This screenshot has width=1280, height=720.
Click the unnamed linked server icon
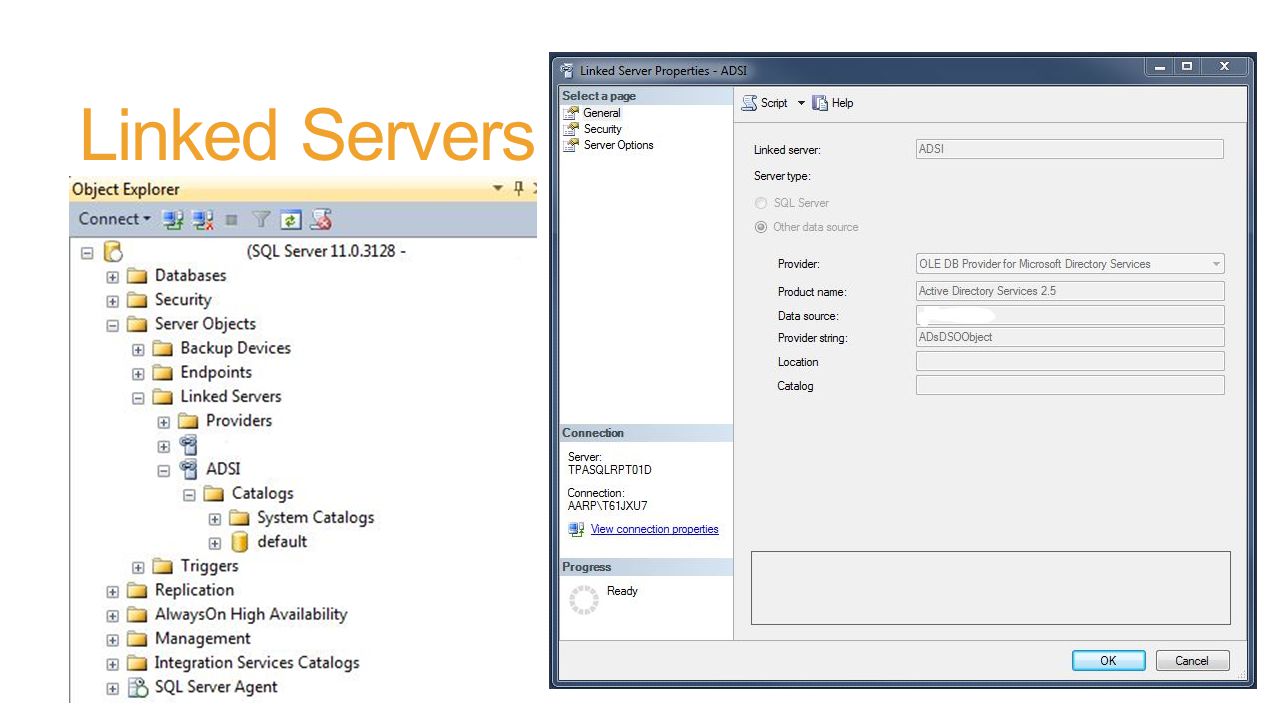tap(188, 445)
